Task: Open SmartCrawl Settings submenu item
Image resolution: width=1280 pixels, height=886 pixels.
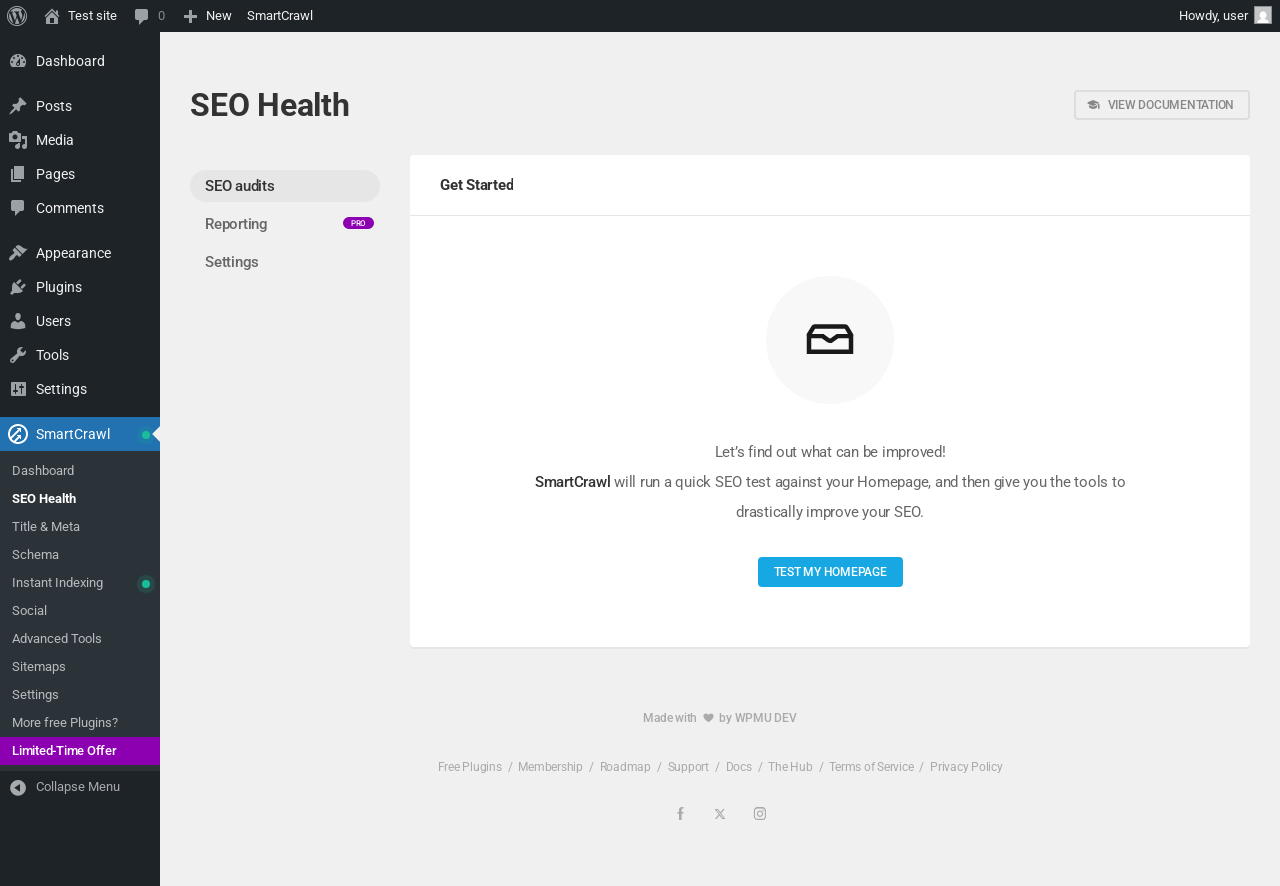Action: [80, 695]
